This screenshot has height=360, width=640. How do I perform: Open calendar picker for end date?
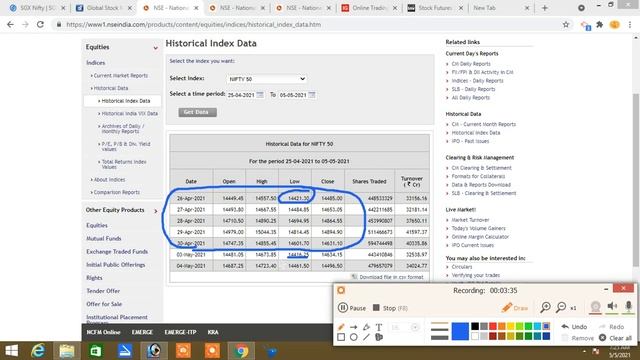[312, 95]
